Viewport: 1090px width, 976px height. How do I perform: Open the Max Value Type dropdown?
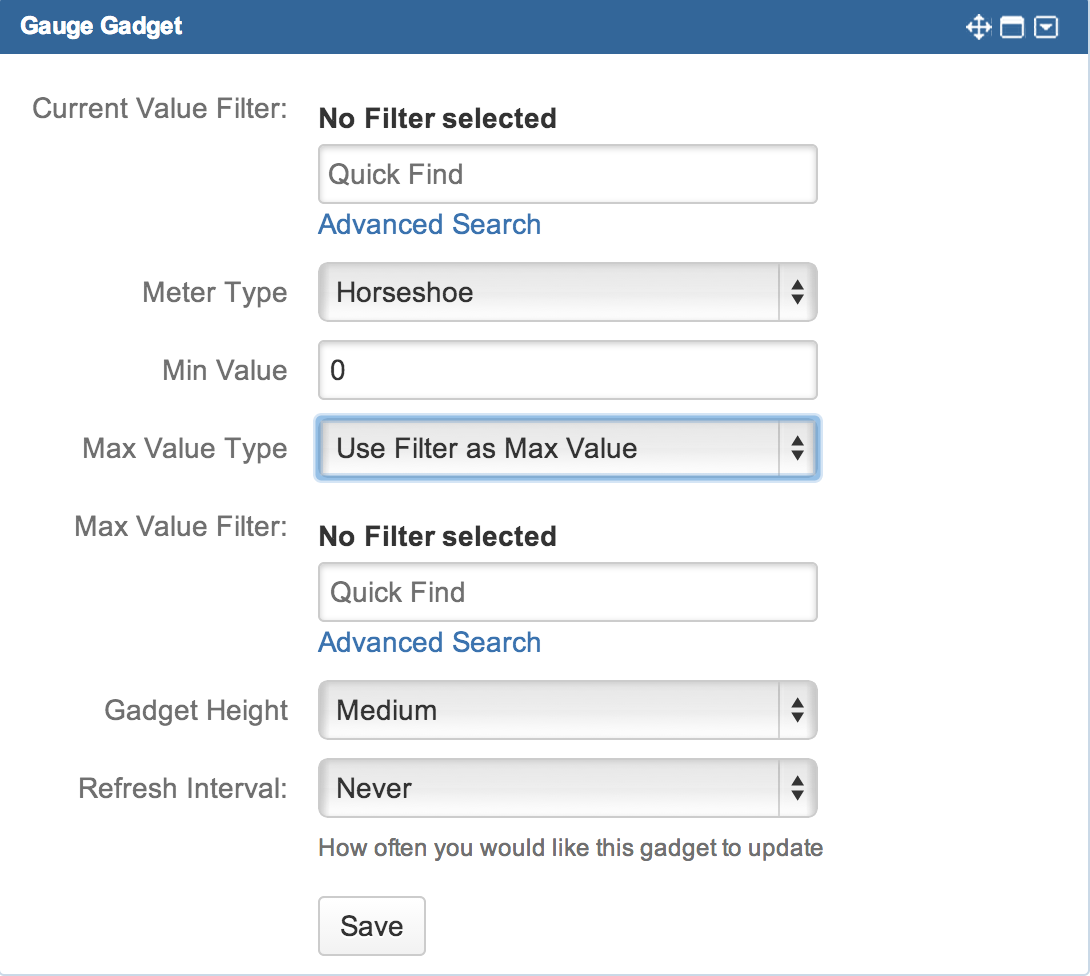tap(560, 448)
